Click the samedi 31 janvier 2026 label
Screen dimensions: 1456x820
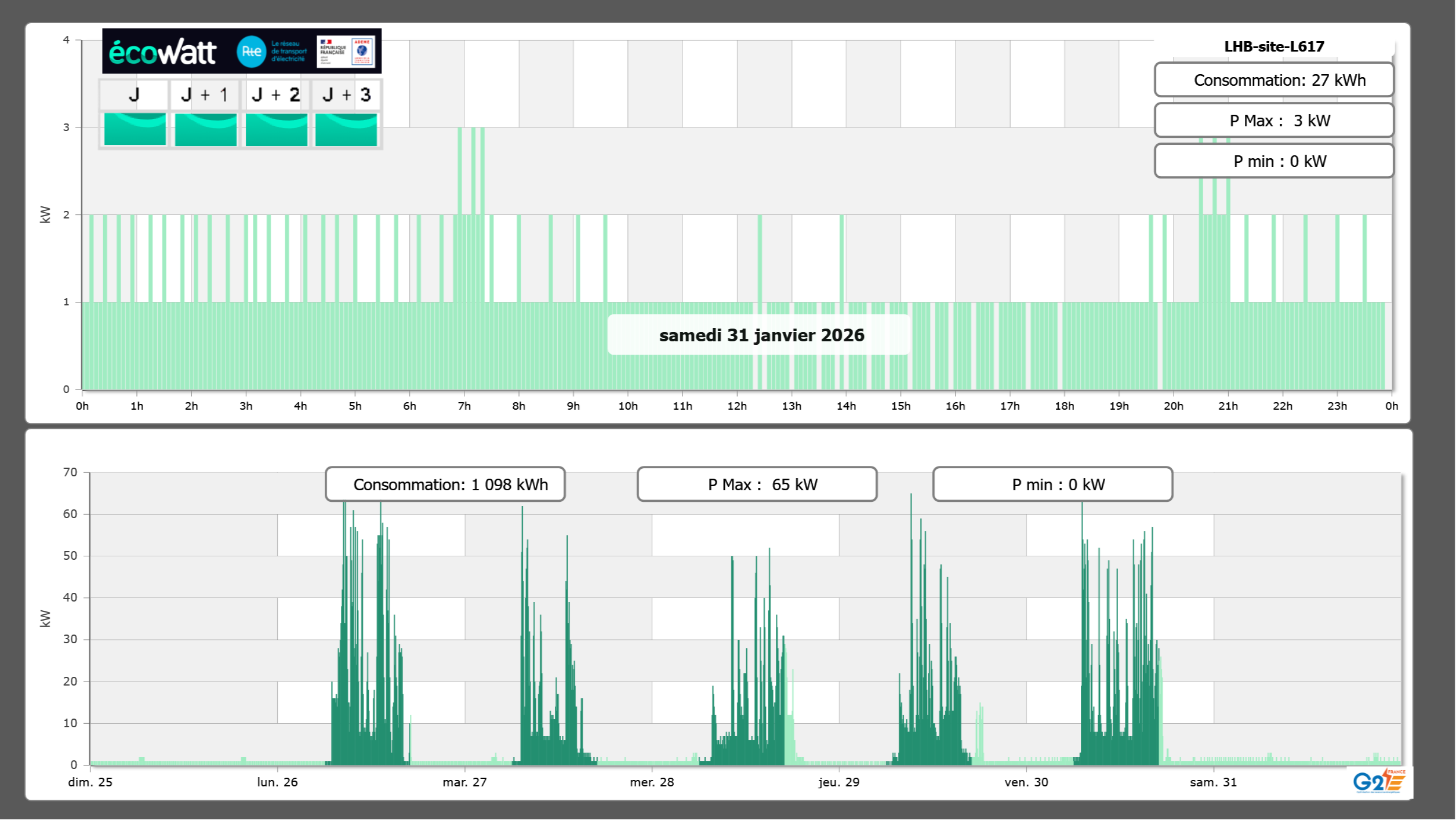(761, 335)
